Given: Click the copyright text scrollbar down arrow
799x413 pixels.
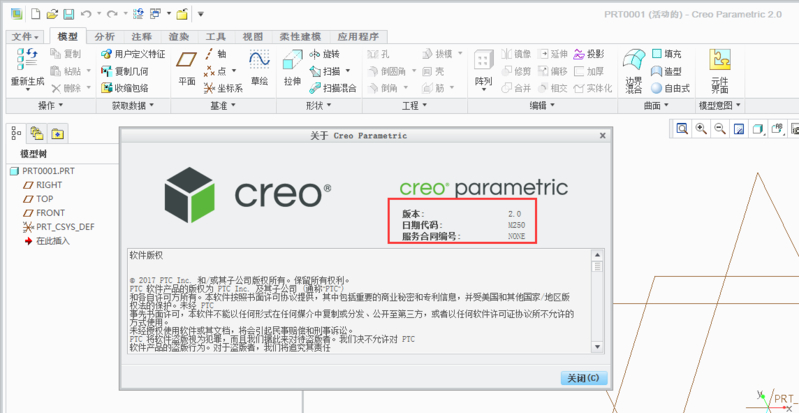Looking at the screenshot, I should [597, 347].
